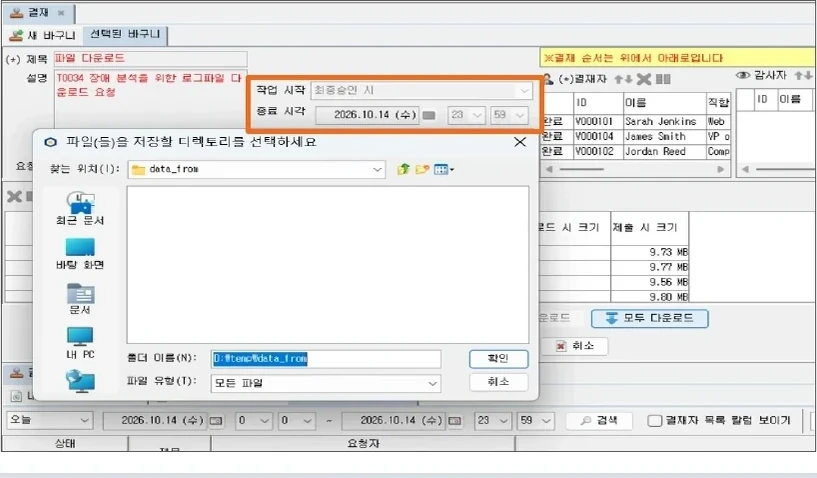This screenshot has width=817, height=478.
Task: Select the Jordan Reed approver row
Action: click(x=635, y=152)
